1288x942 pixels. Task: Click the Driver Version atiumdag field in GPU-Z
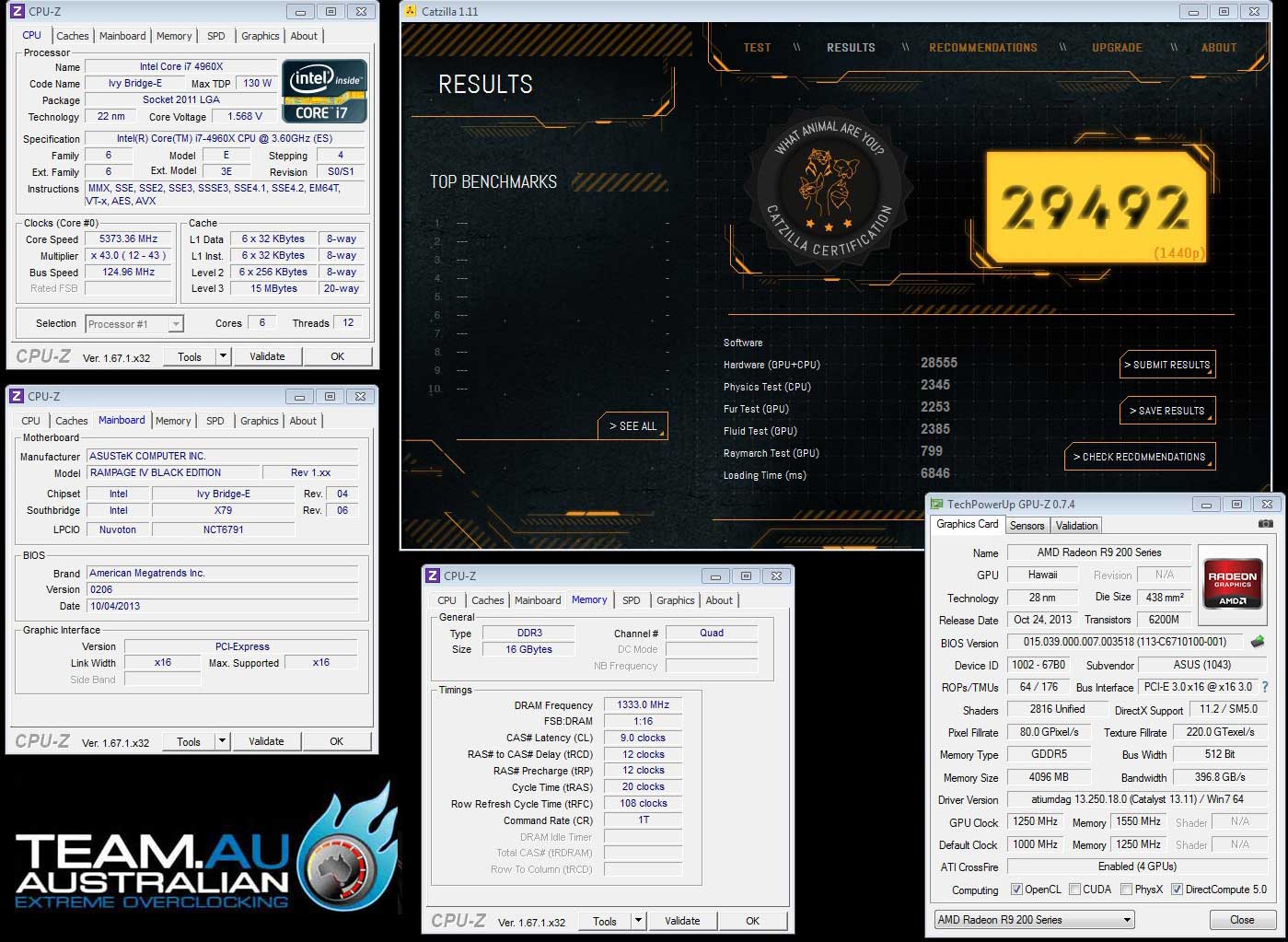click(x=1138, y=799)
